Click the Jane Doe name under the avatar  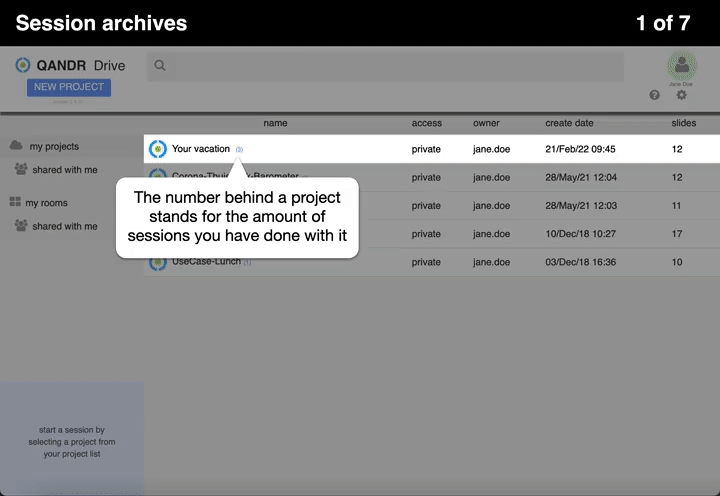click(x=681, y=85)
